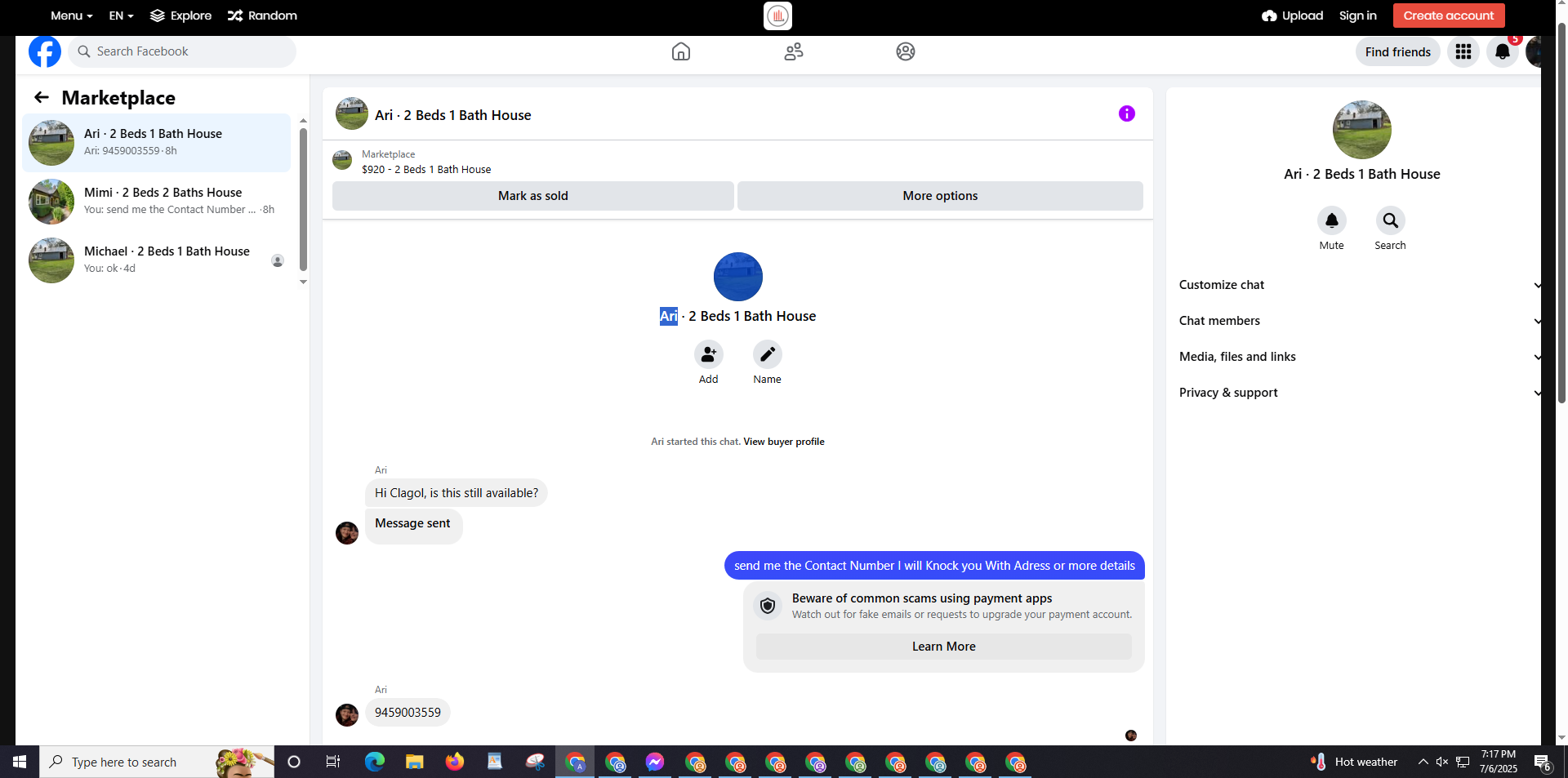Click the More options button
Screen dimensions: 1568x778
click(x=940, y=196)
